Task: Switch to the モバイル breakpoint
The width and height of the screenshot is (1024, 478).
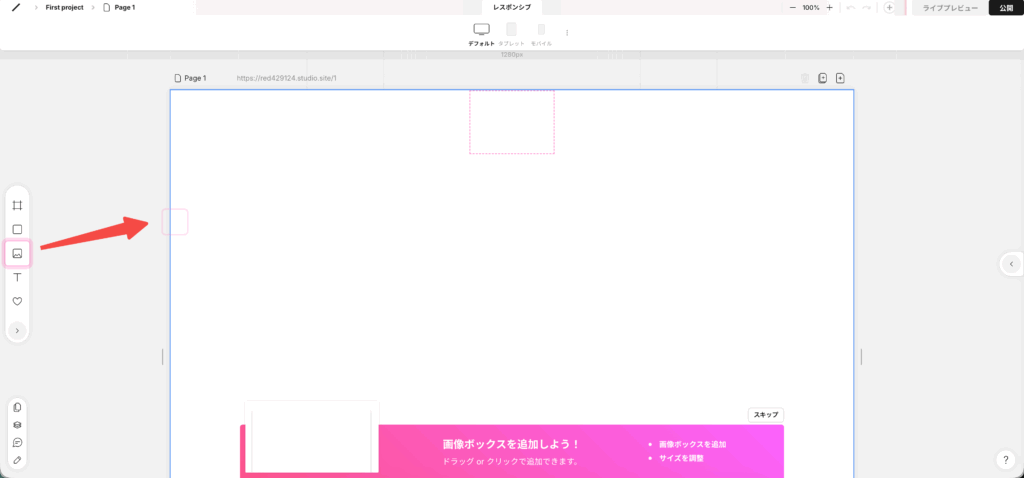Action: pyautogui.click(x=541, y=34)
